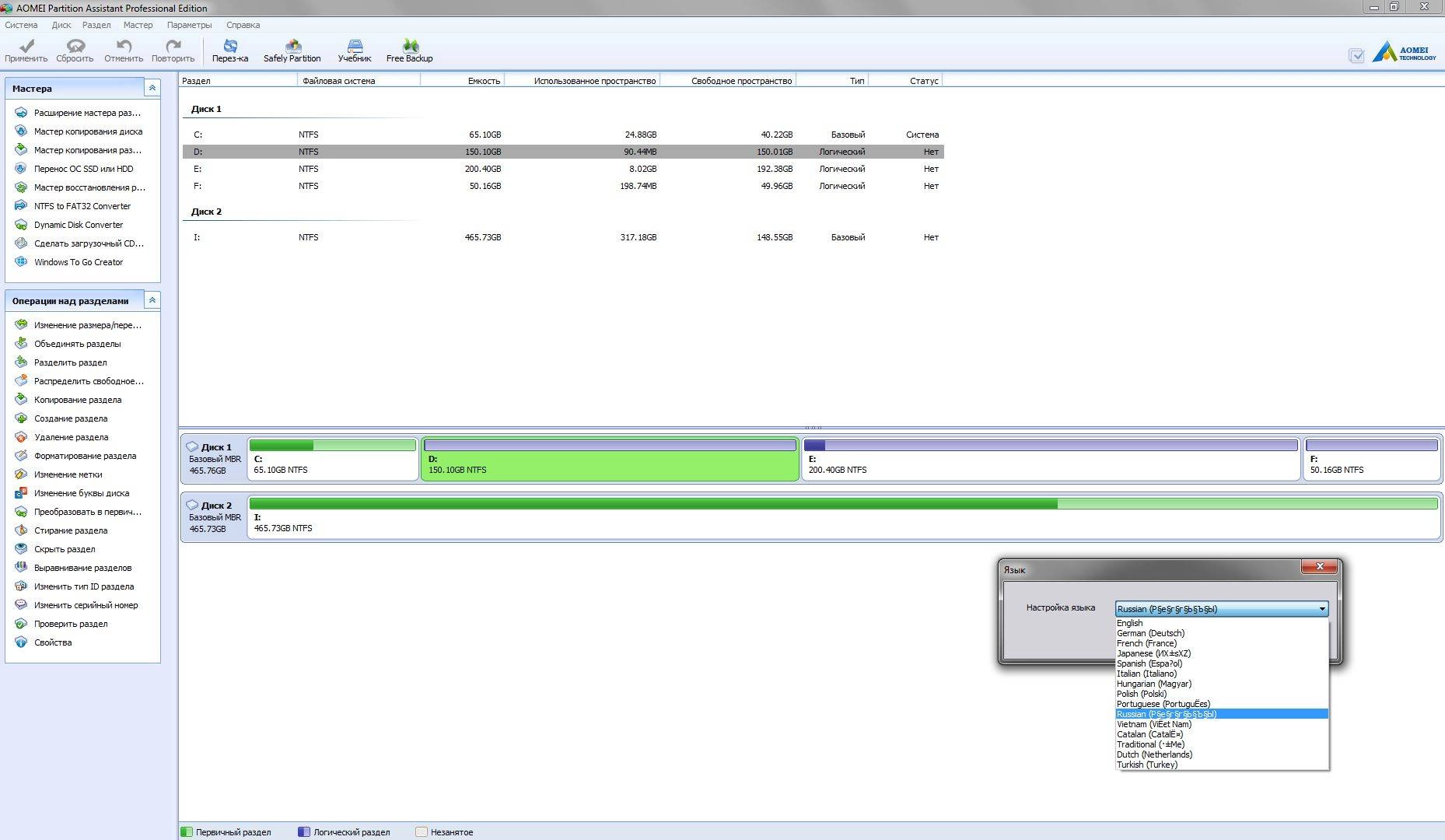Click the Free Backup toolbar icon
Image resolution: width=1445 pixels, height=840 pixels.
410,51
